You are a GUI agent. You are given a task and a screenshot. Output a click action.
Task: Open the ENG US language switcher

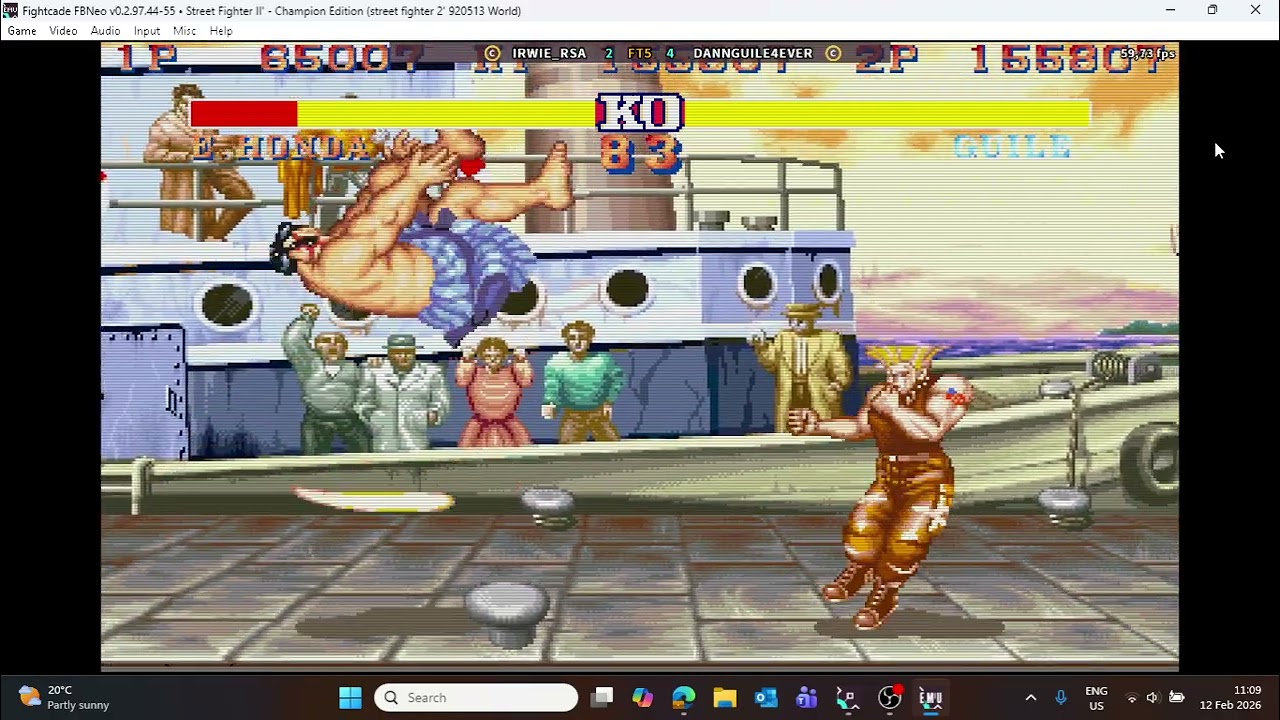1096,698
